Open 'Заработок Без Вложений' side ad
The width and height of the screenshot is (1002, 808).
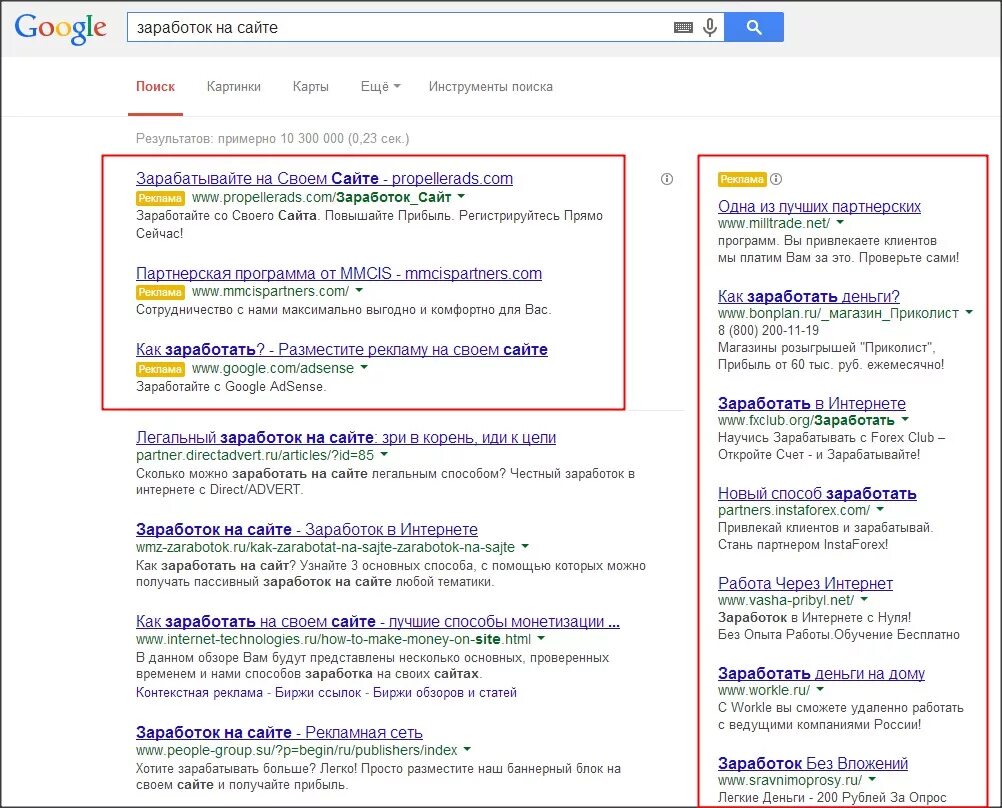(813, 764)
